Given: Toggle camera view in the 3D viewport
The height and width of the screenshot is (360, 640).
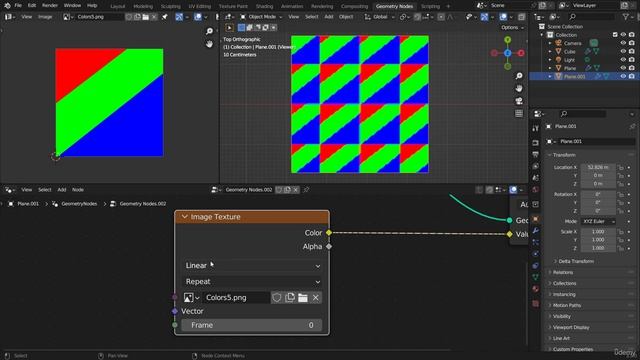Looking at the screenshot, I should 519,101.
